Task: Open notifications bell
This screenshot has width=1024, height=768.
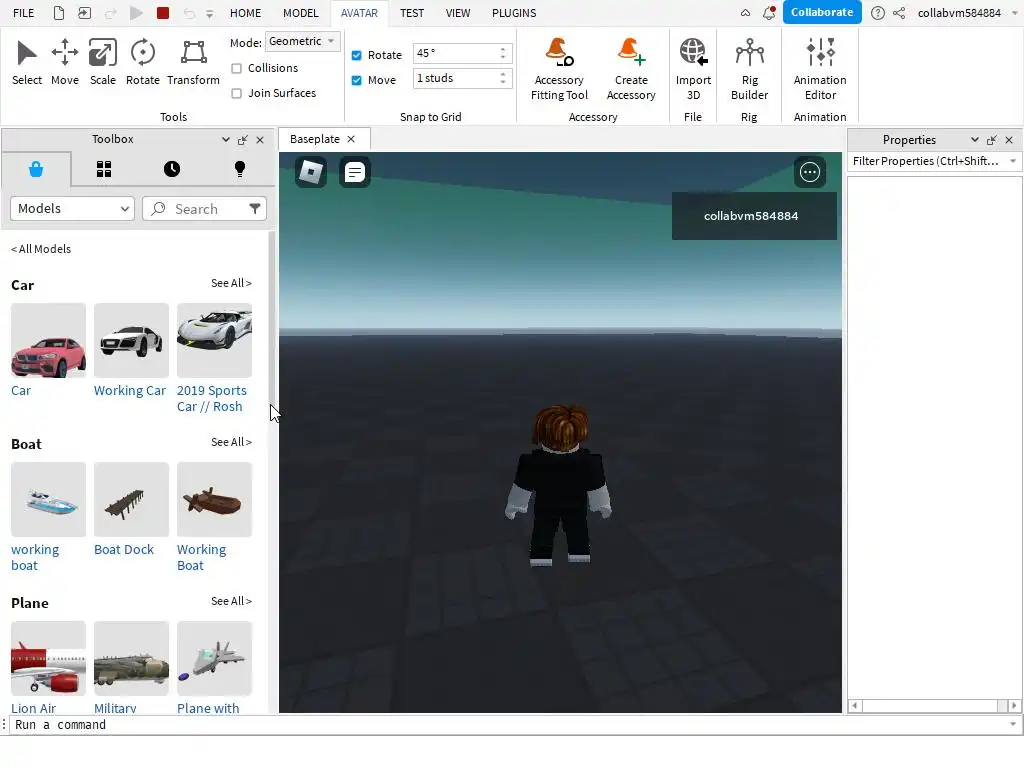Action: tap(769, 13)
